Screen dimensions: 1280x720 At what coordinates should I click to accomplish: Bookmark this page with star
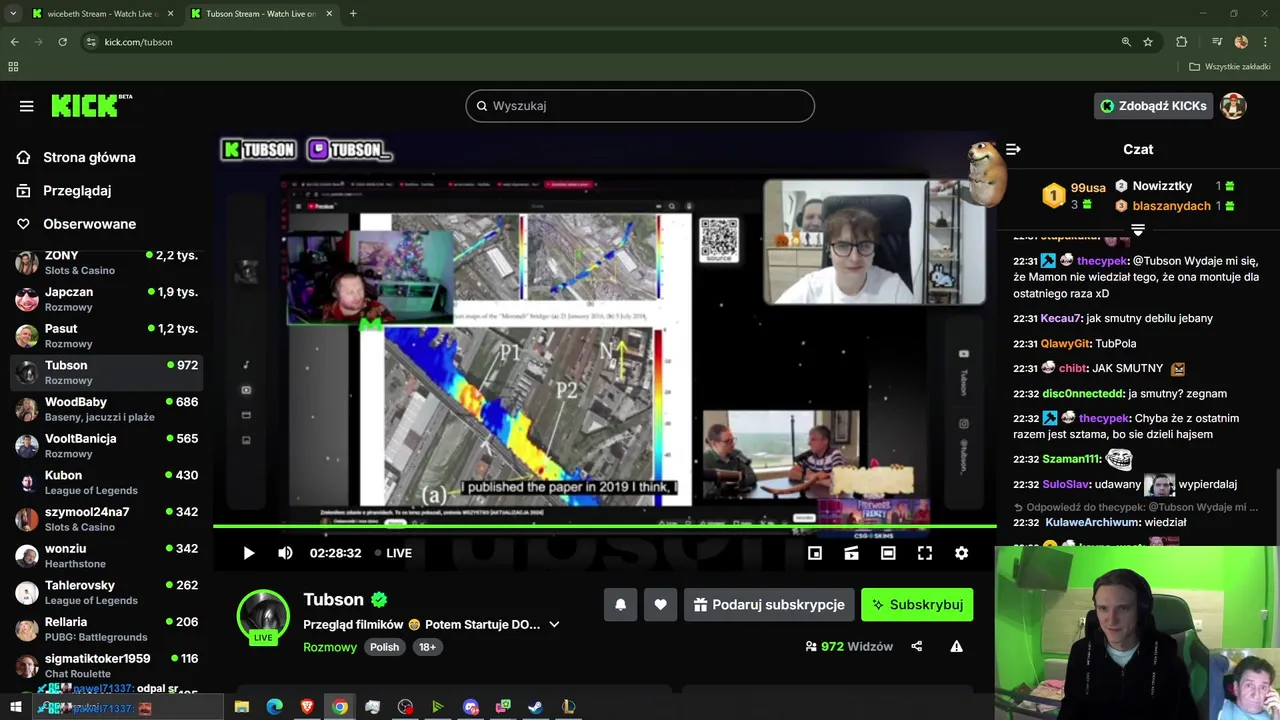(x=1148, y=42)
